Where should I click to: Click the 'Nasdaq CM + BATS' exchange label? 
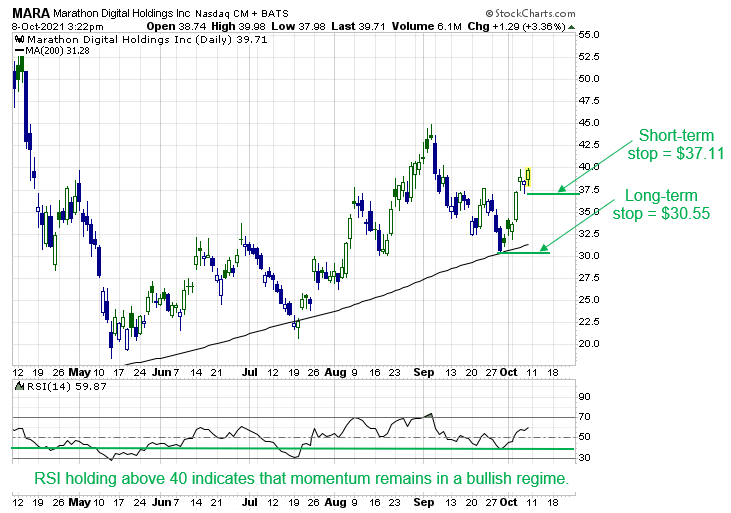click(241, 14)
